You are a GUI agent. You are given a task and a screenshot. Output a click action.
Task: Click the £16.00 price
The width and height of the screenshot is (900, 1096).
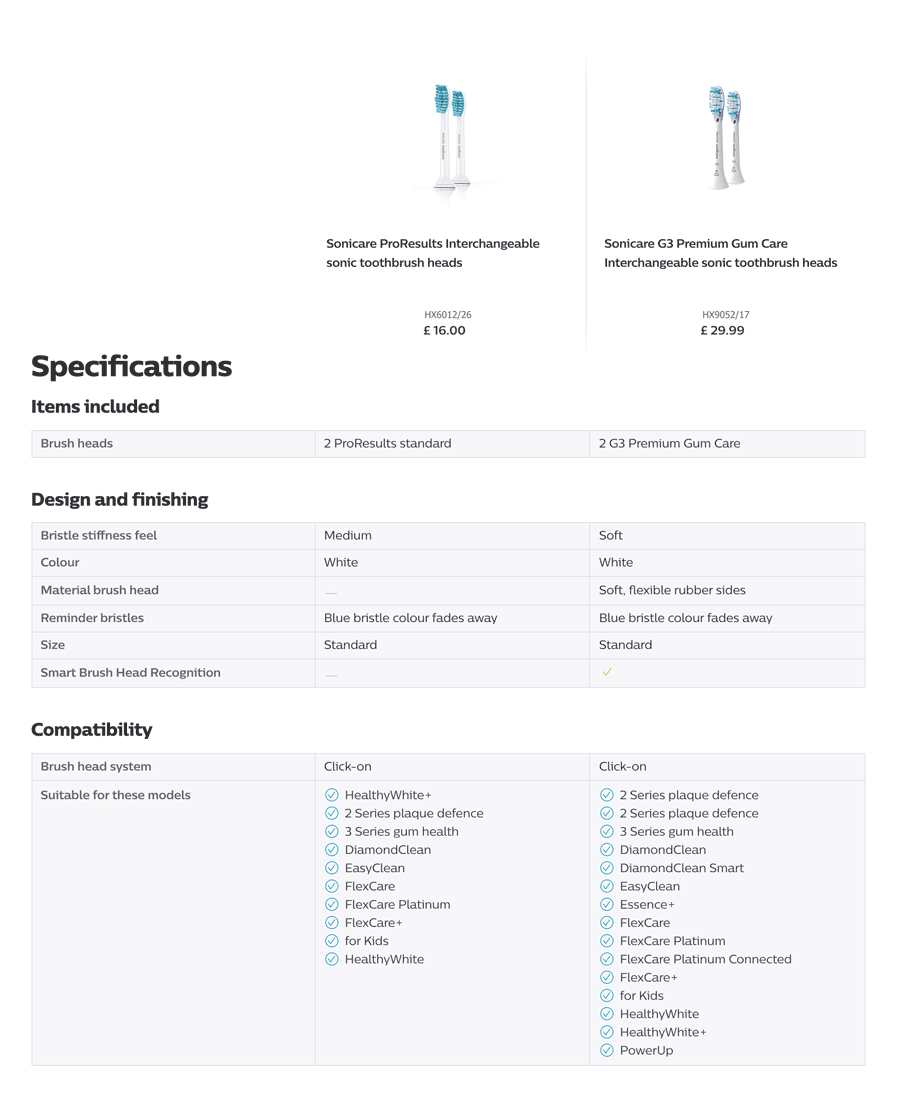click(x=444, y=331)
